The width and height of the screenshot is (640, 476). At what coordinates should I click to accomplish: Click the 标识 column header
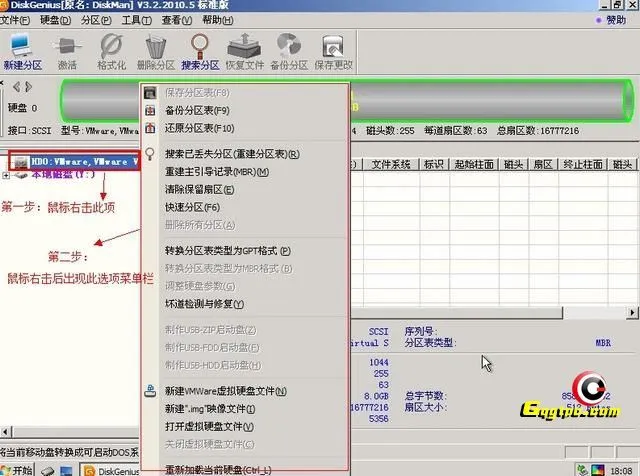[x=434, y=165]
